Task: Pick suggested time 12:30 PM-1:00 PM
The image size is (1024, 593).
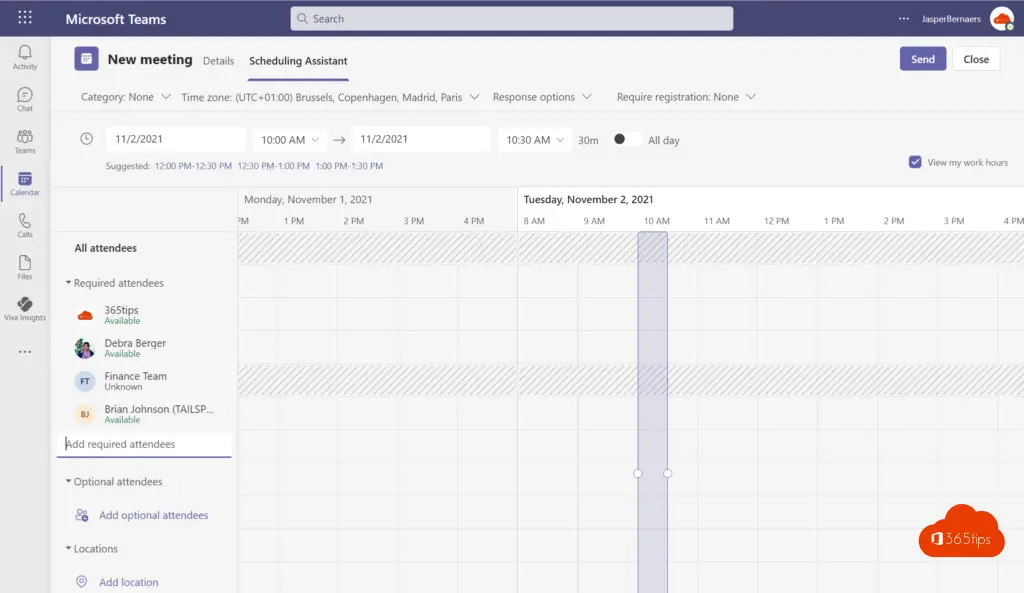Action: (x=273, y=166)
